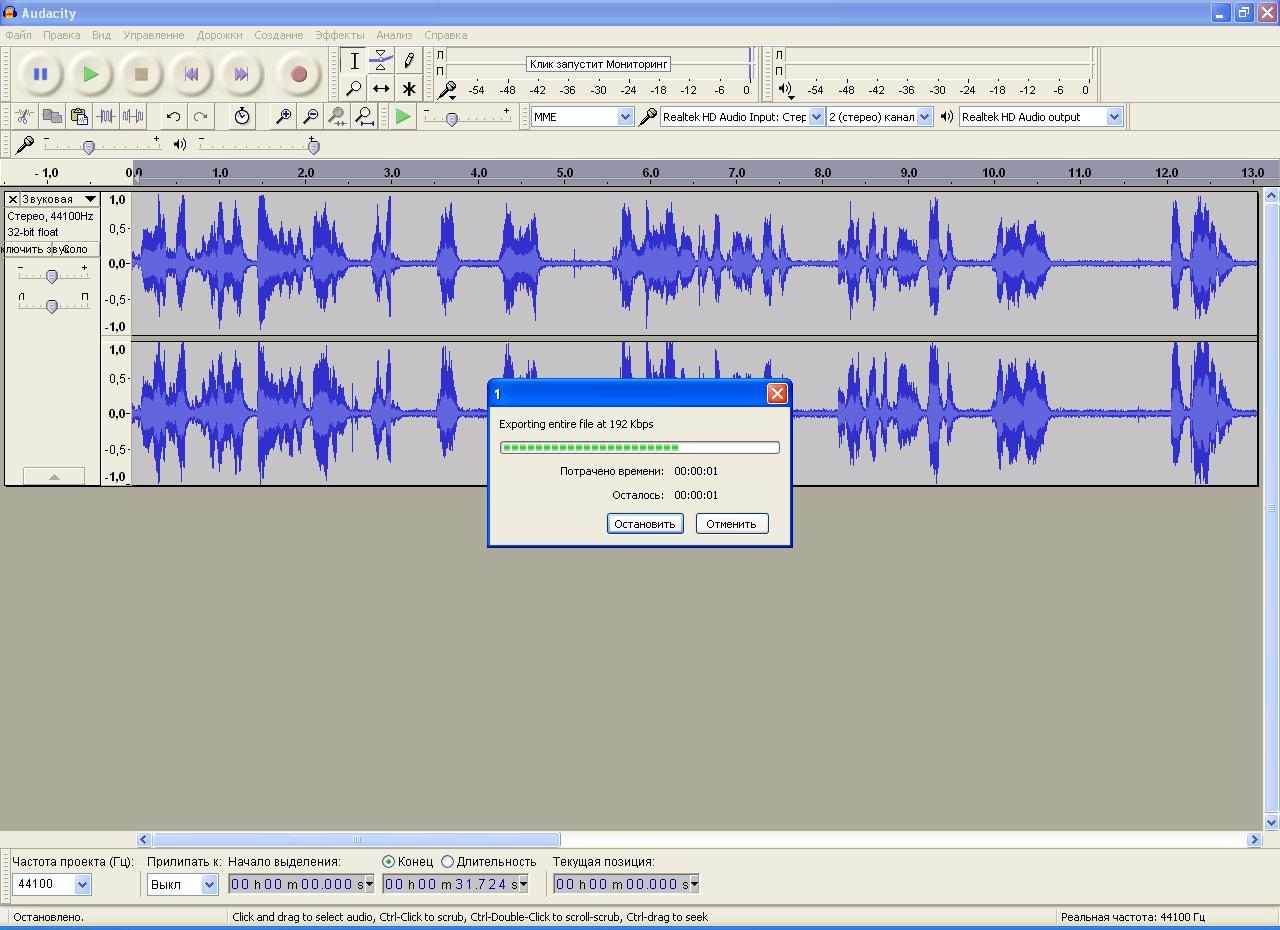Open the Вид menu

tap(101, 35)
